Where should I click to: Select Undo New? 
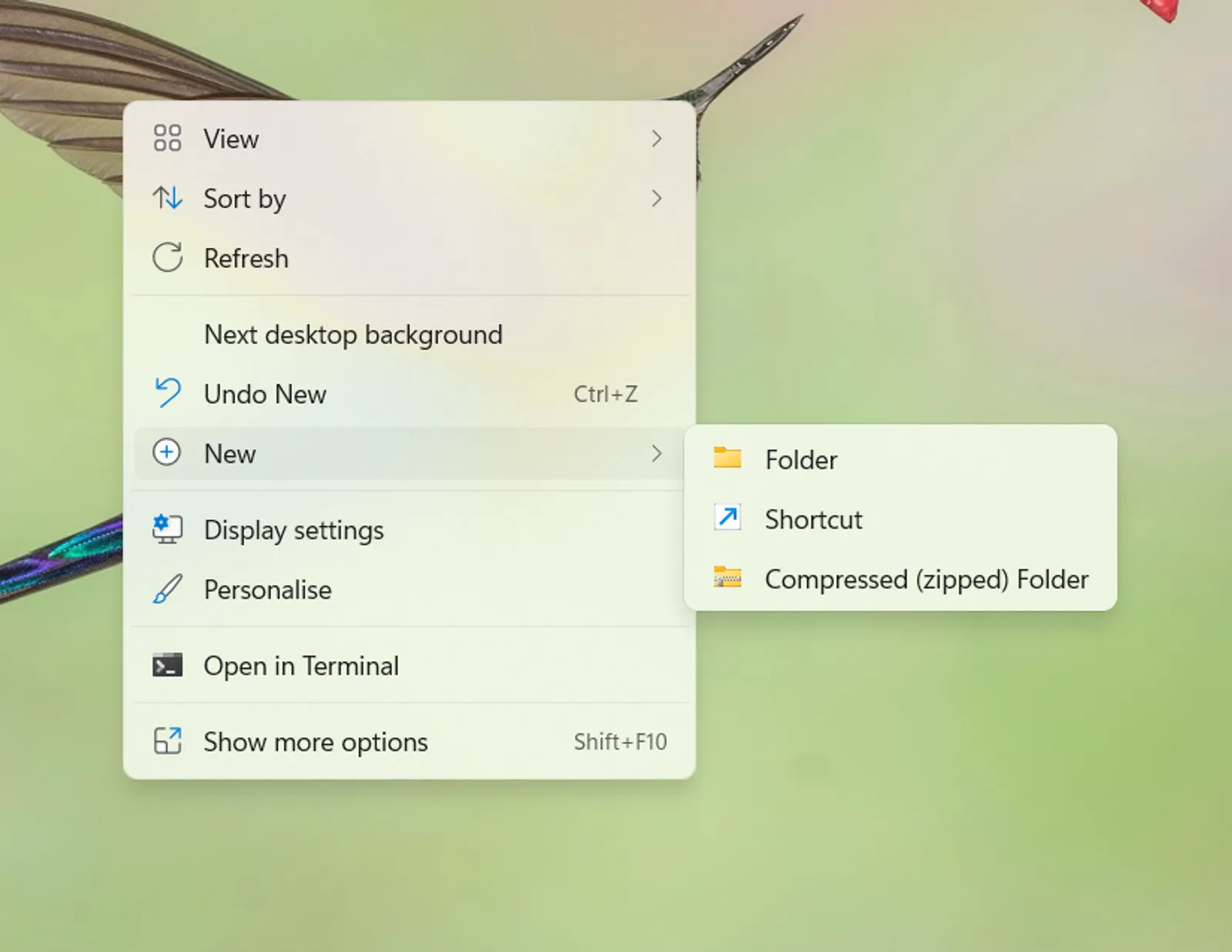click(265, 393)
